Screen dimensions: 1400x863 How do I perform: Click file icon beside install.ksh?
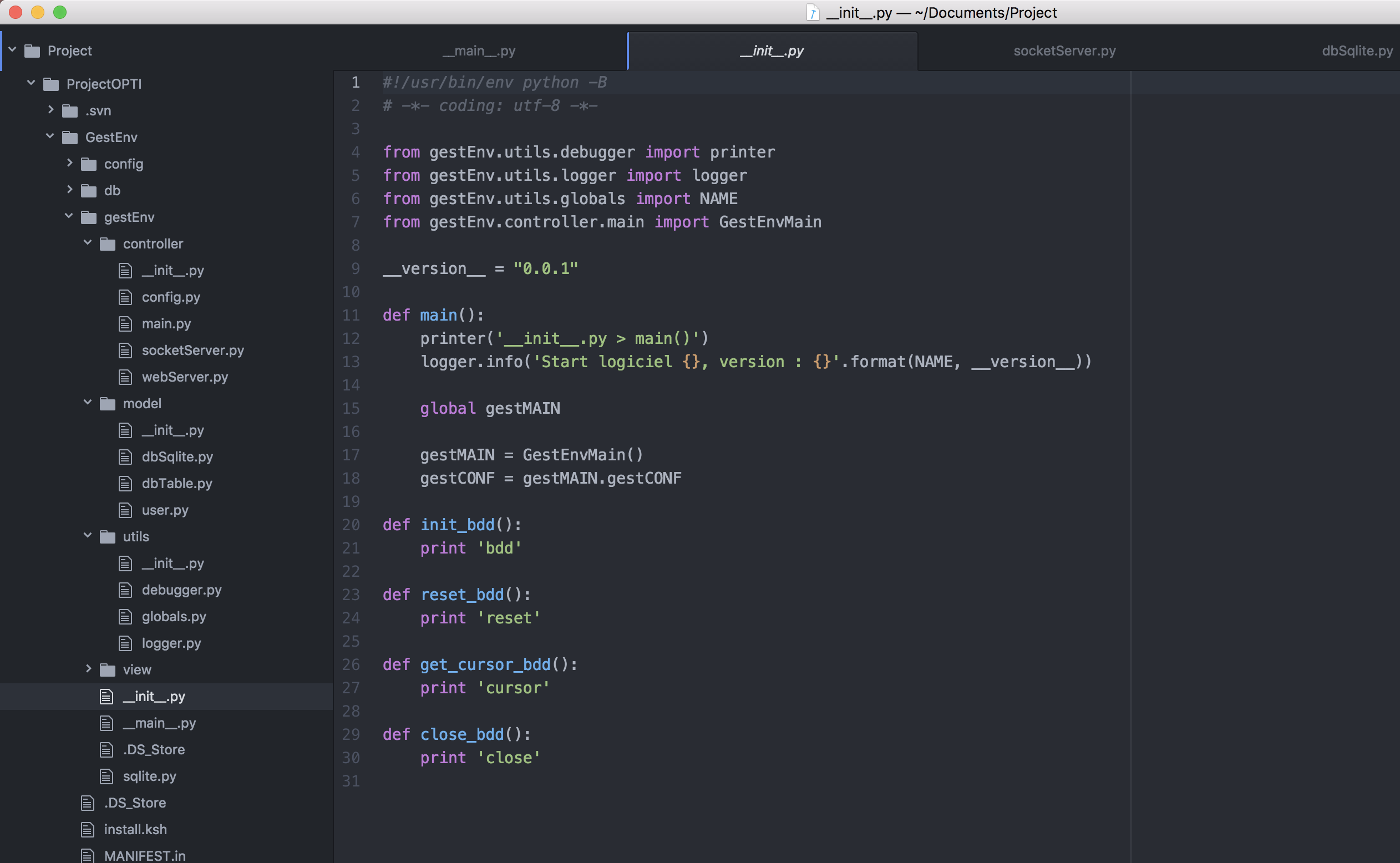pyautogui.click(x=87, y=830)
